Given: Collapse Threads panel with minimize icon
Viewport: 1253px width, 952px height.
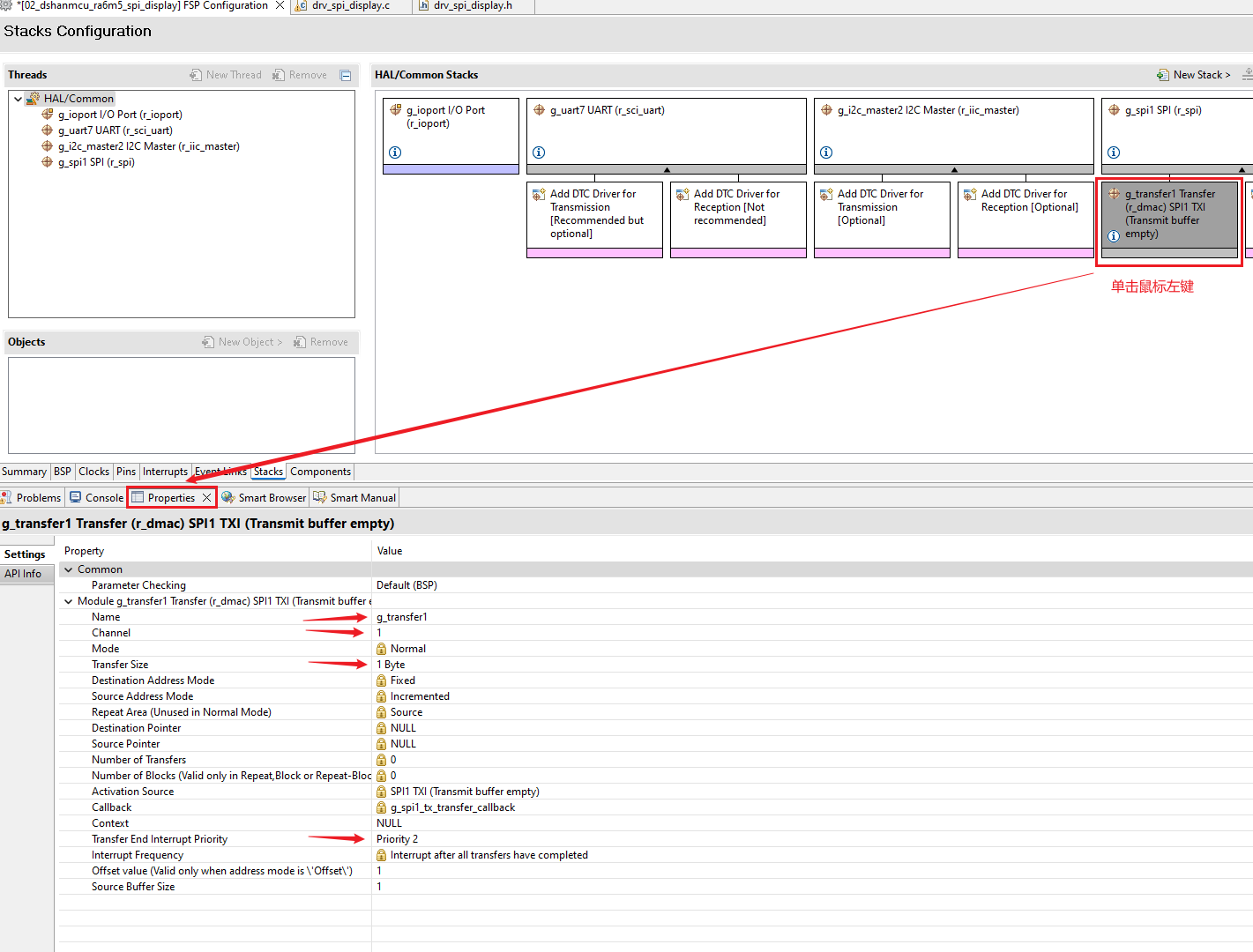Looking at the screenshot, I should (346, 76).
